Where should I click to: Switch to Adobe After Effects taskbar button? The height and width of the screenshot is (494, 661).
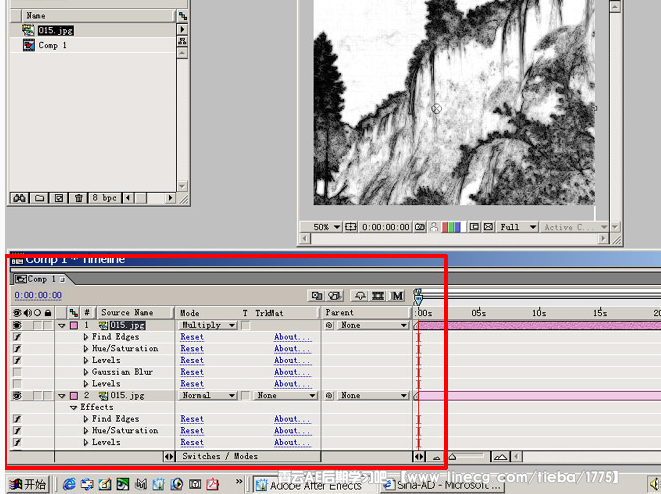click(x=313, y=485)
